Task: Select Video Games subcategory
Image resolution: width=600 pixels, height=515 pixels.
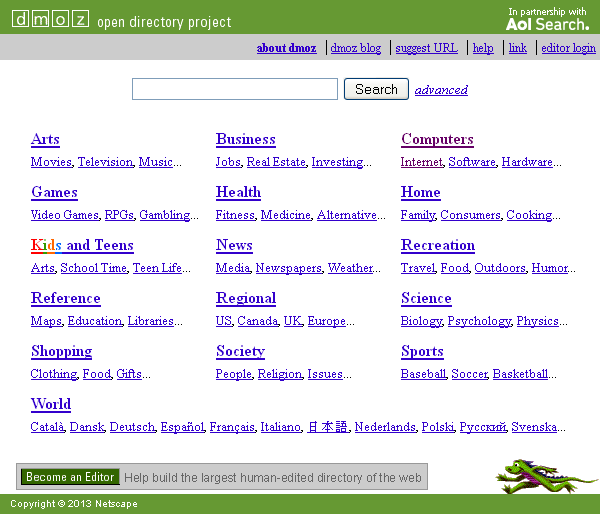Action: pos(65,215)
